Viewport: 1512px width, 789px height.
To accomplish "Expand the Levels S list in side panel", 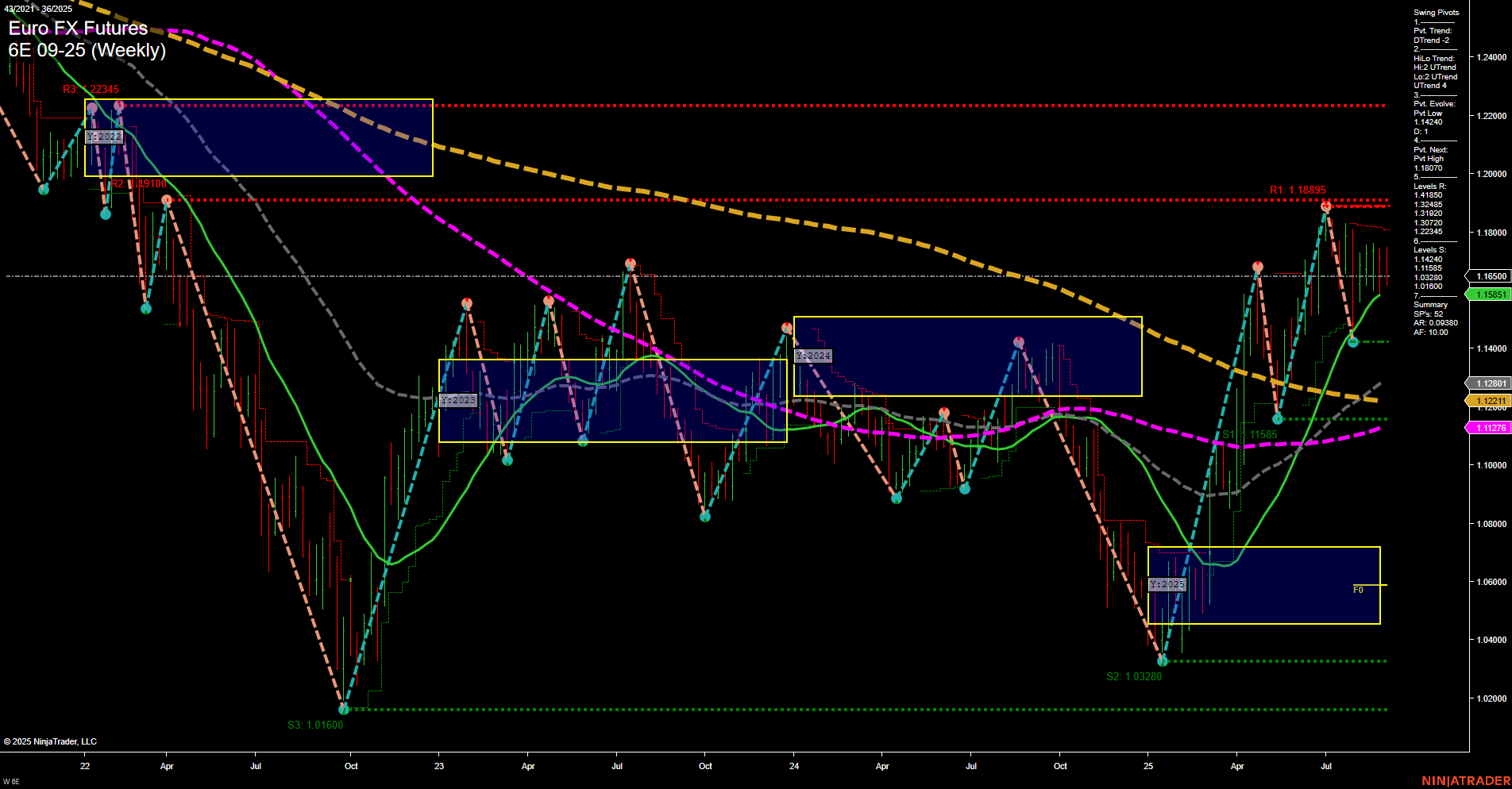I will point(1430,250).
